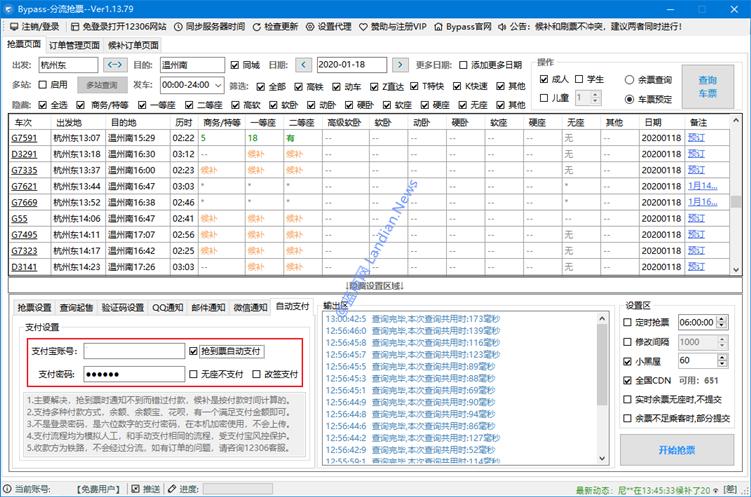Click the 目的 station input field

tap(192, 65)
